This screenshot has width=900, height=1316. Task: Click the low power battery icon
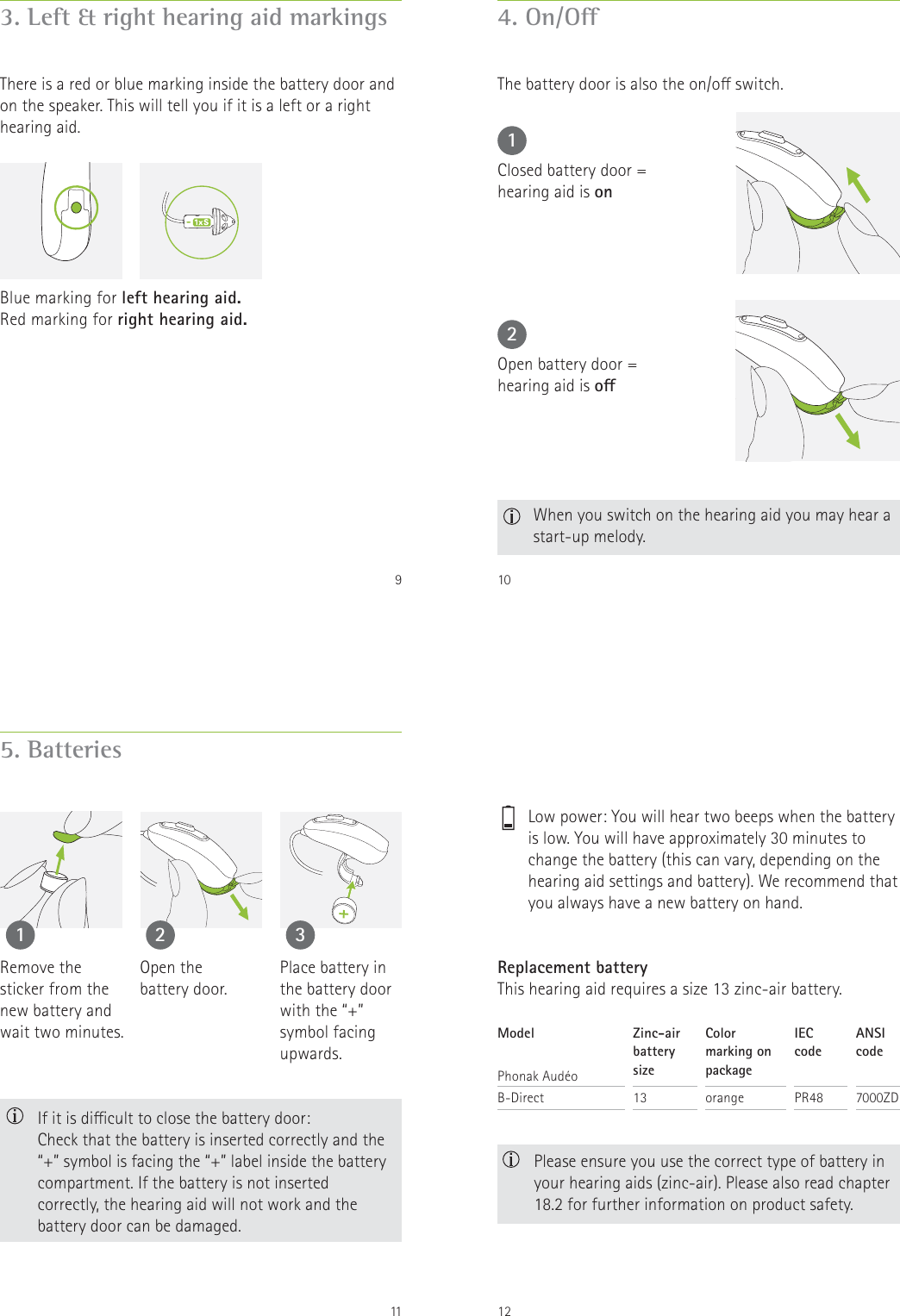pos(509,818)
